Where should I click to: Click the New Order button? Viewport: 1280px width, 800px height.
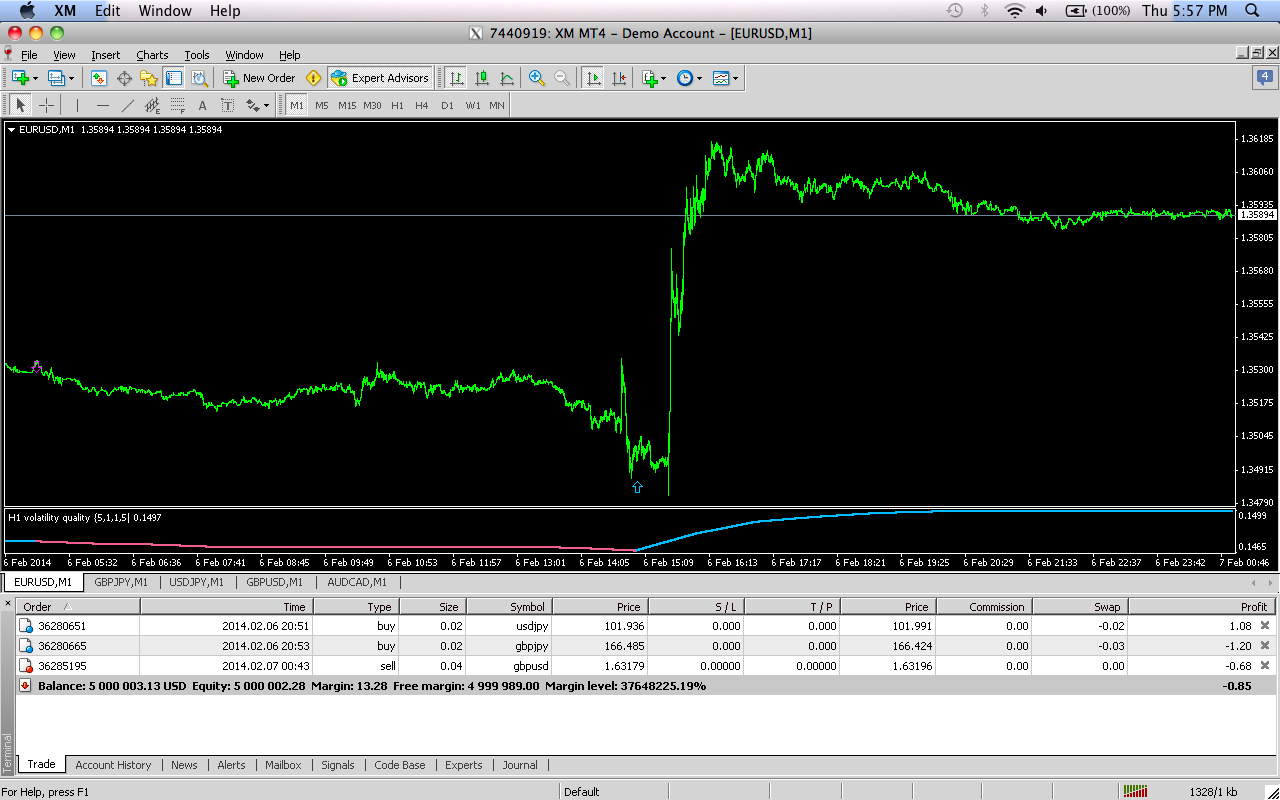coord(259,78)
